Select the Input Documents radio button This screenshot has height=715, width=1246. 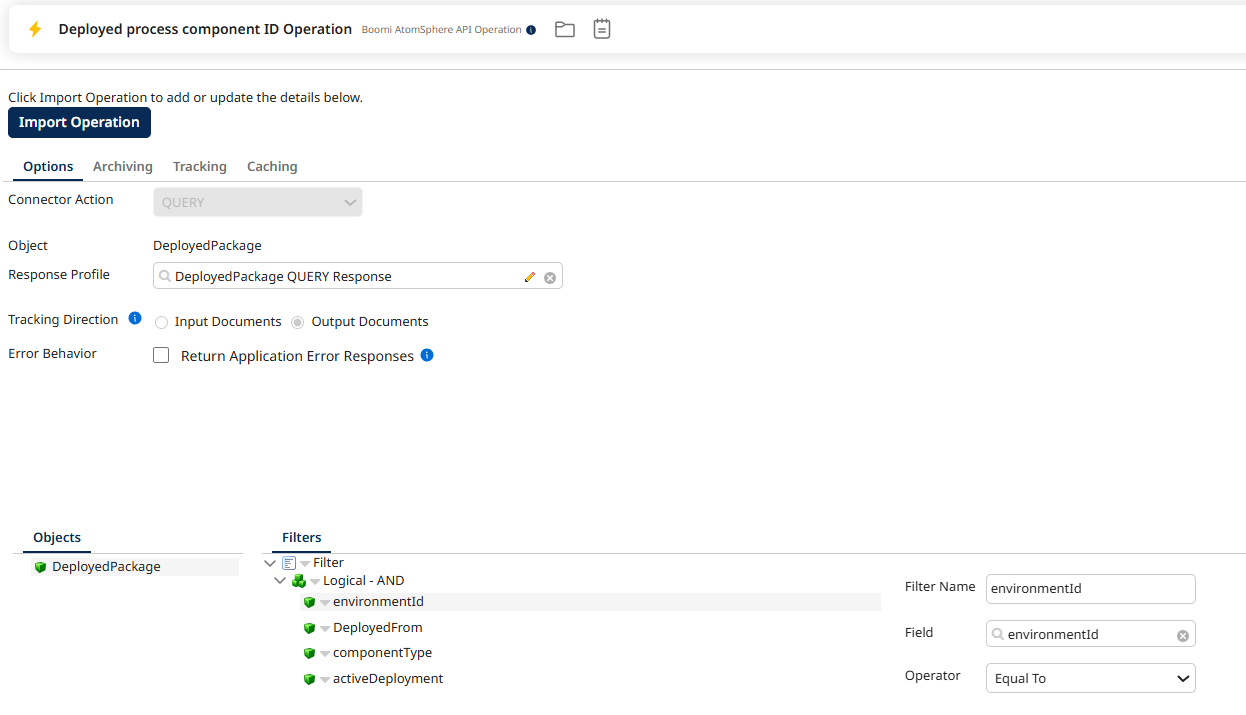tap(161, 322)
